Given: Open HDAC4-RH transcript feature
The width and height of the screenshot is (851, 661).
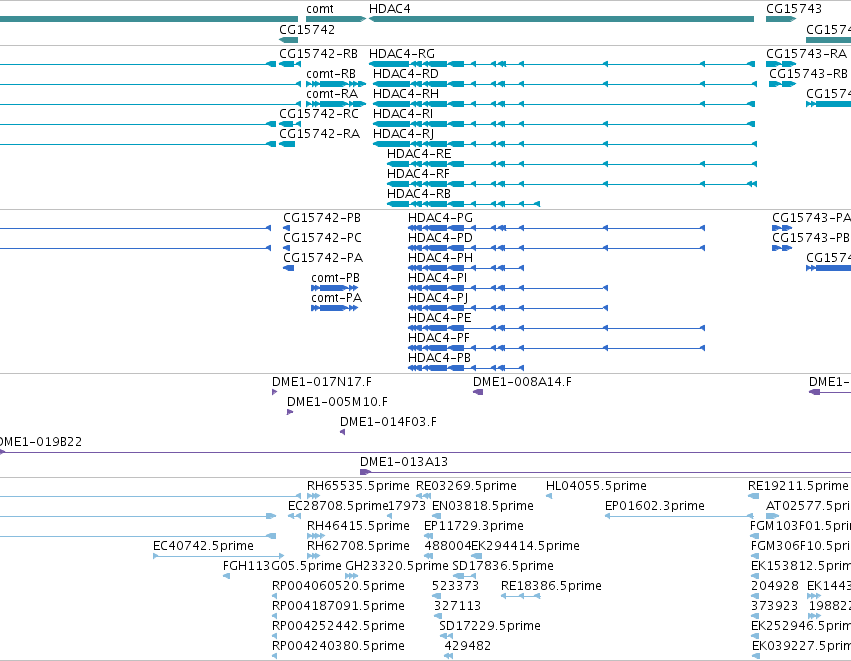Looking at the screenshot, I should click(x=564, y=104).
